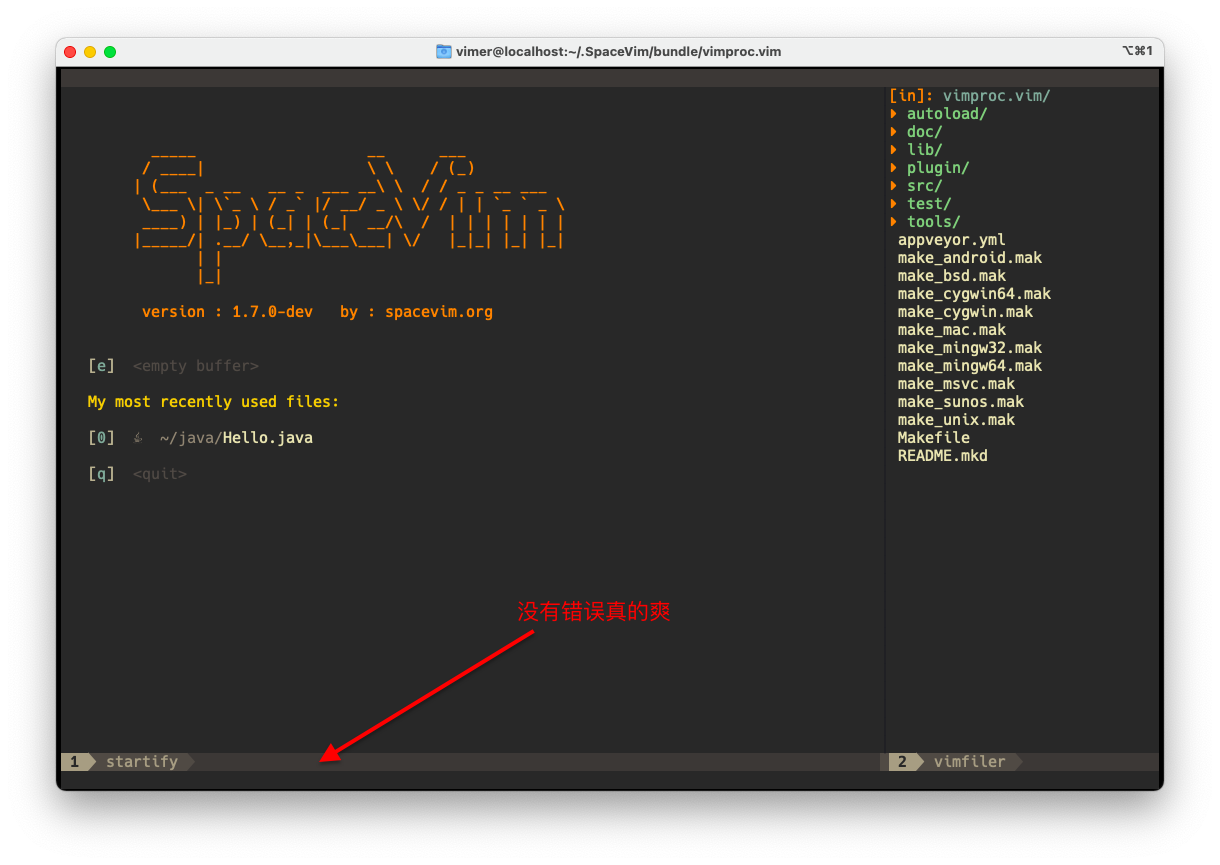Open the doc/ directory name
1220x865 pixels.
point(925,132)
